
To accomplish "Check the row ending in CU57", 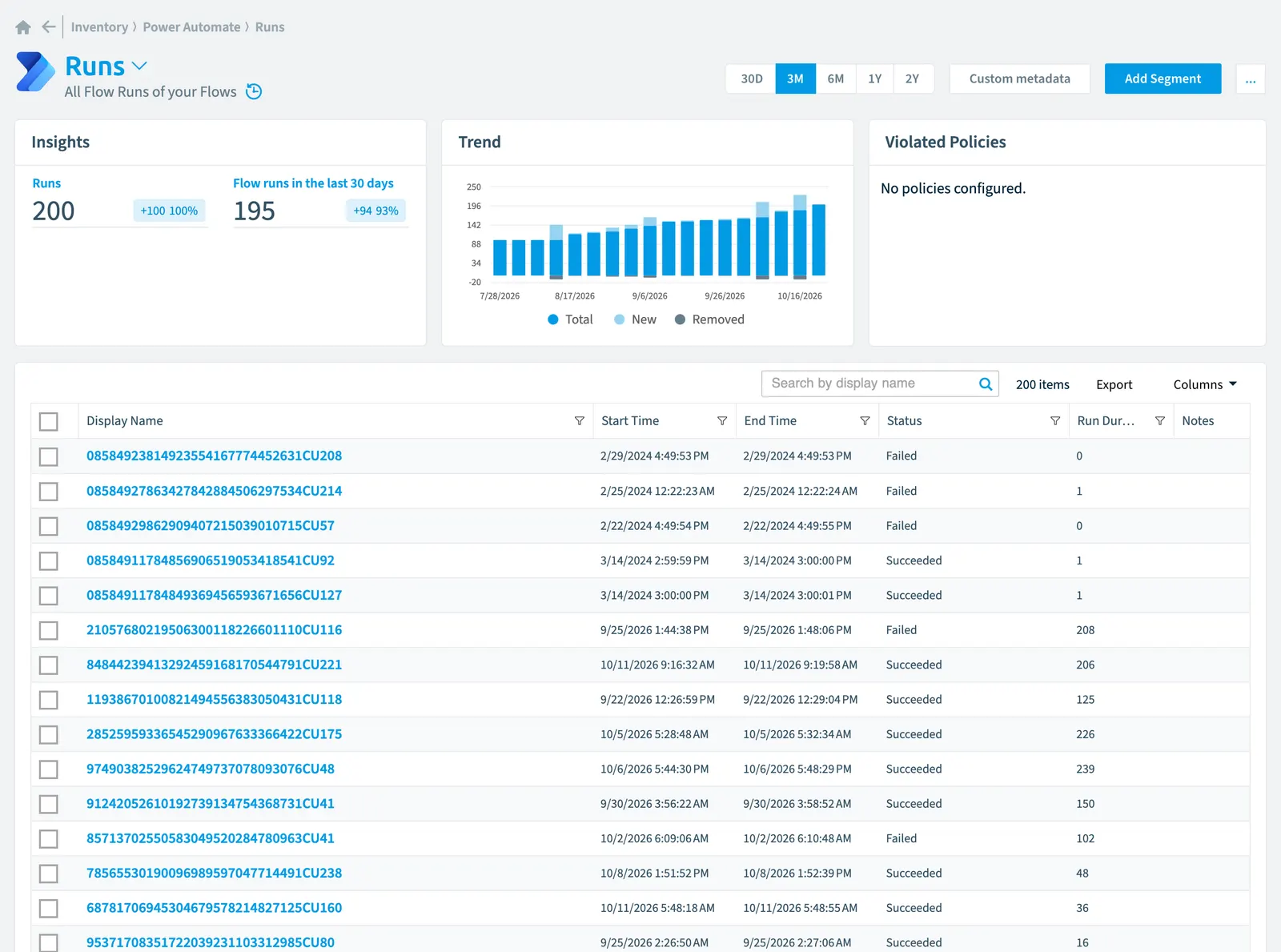I will pos(49,526).
